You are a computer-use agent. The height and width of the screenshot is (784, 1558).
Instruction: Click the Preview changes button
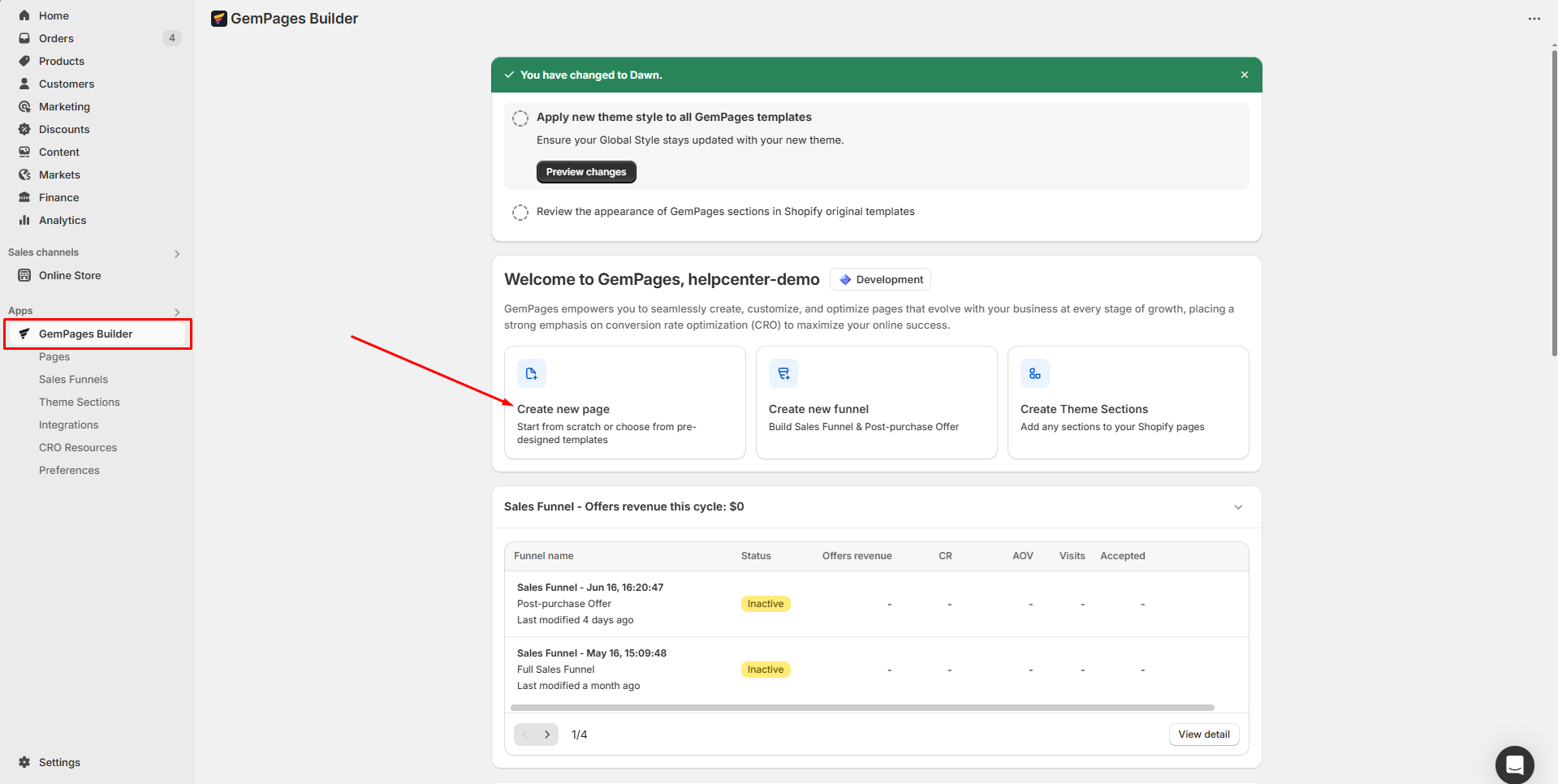click(585, 172)
